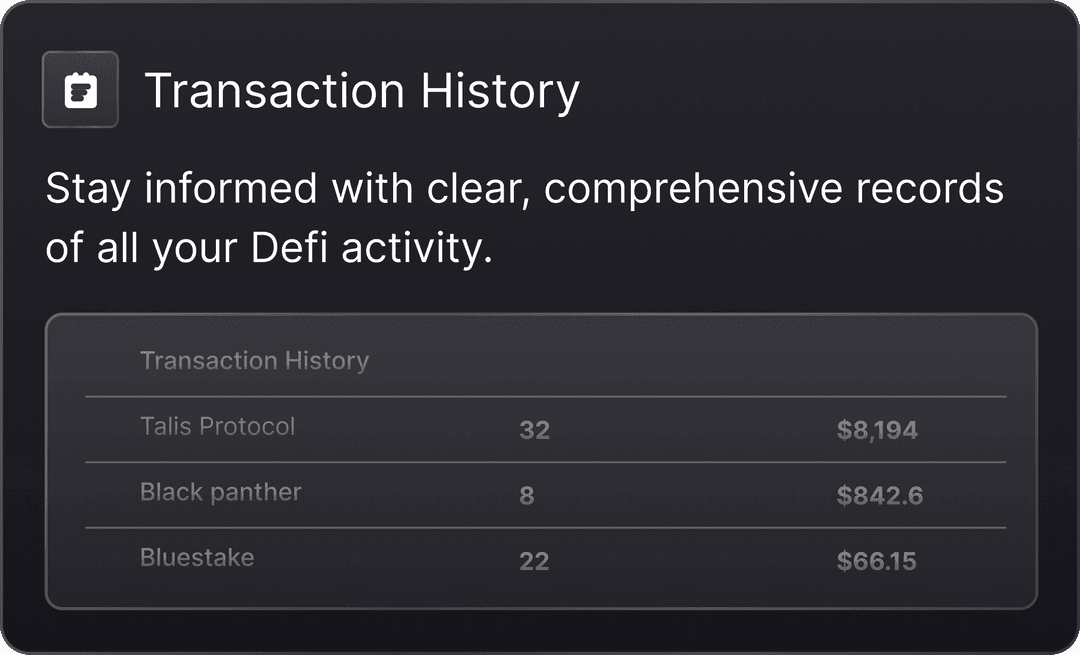The width and height of the screenshot is (1080, 655).
Task: Select the $66.15 amount
Action: click(876, 562)
